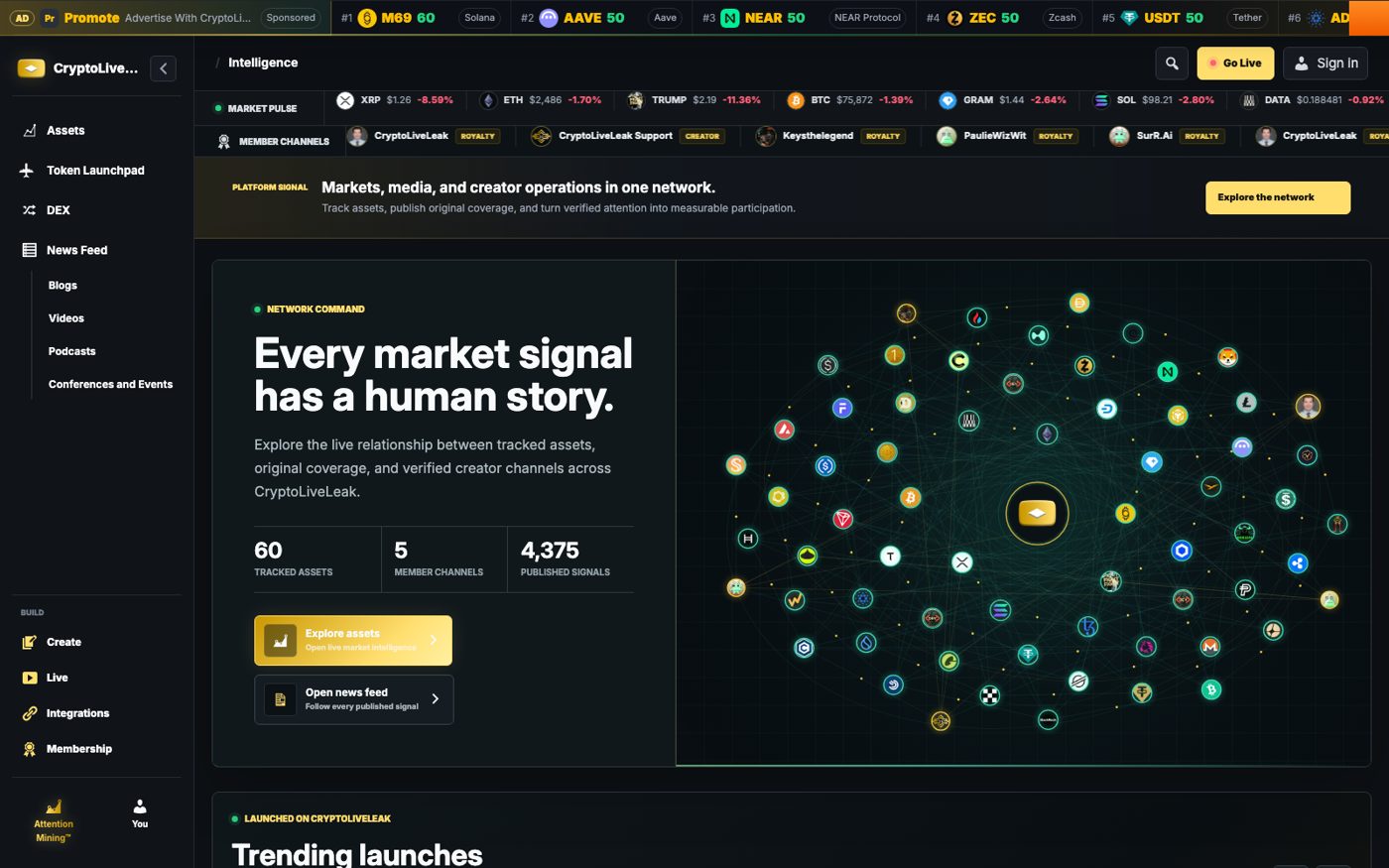Click the #3 NEAR sponsored token

tap(803, 18)
